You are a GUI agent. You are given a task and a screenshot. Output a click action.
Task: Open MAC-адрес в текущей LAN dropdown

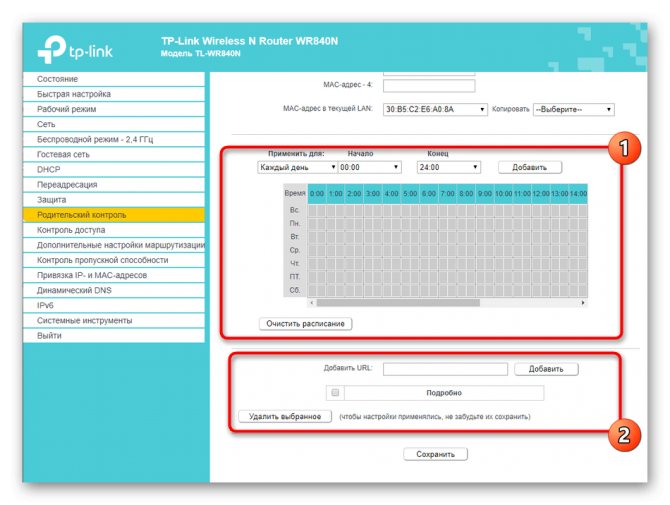click(435, 109)
